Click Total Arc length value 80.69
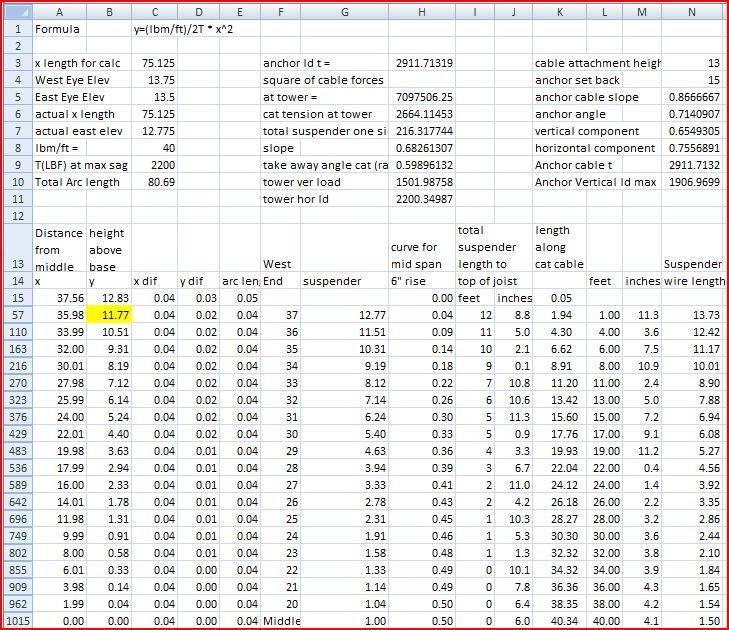 [x=154, y=182]
